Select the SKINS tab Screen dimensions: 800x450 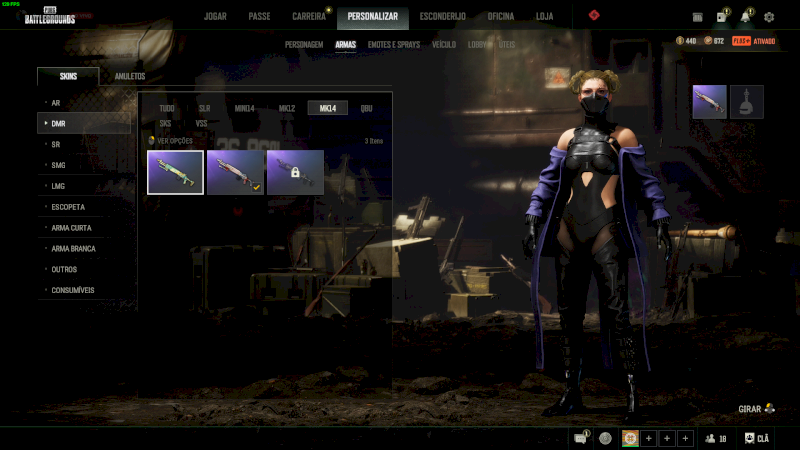click(x=68, y=76)
